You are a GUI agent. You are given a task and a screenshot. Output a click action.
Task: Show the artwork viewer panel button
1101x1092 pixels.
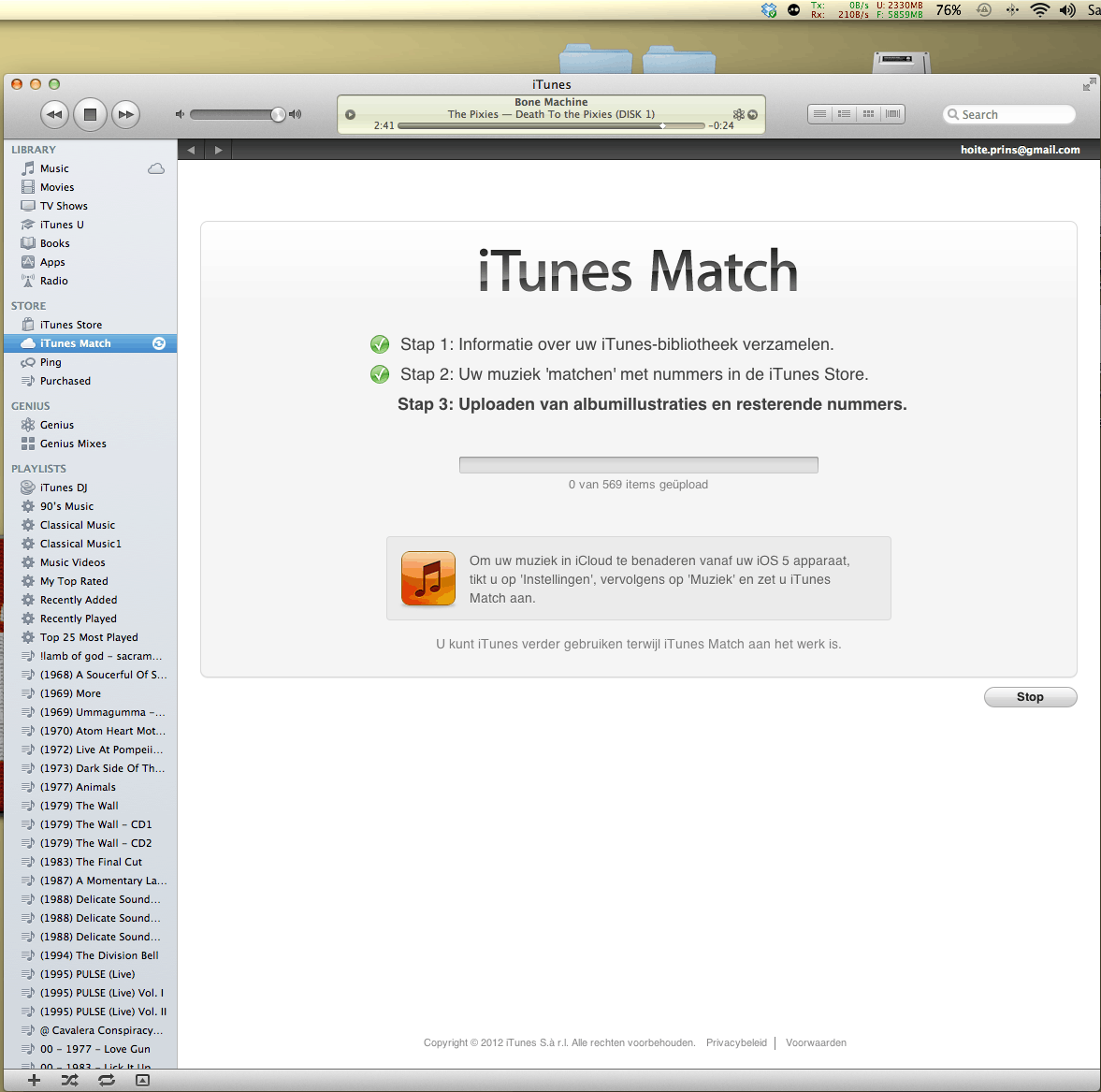[x=142, y=1080]
